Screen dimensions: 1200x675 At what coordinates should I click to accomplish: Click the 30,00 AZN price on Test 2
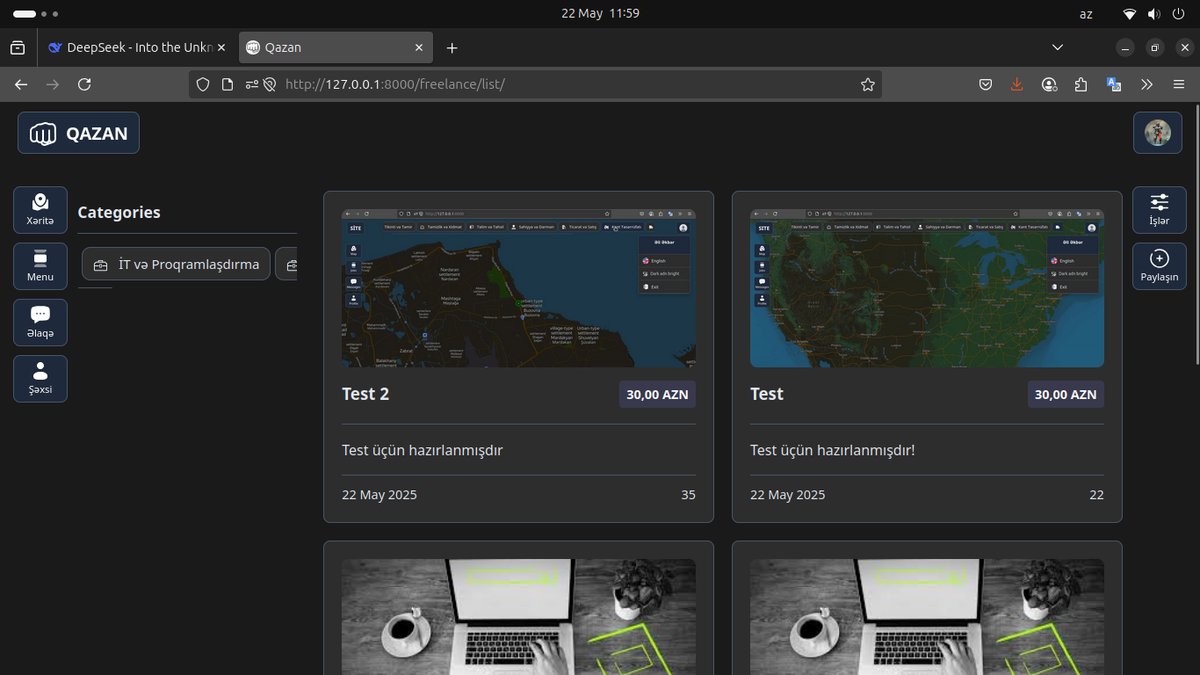point(657,394)
